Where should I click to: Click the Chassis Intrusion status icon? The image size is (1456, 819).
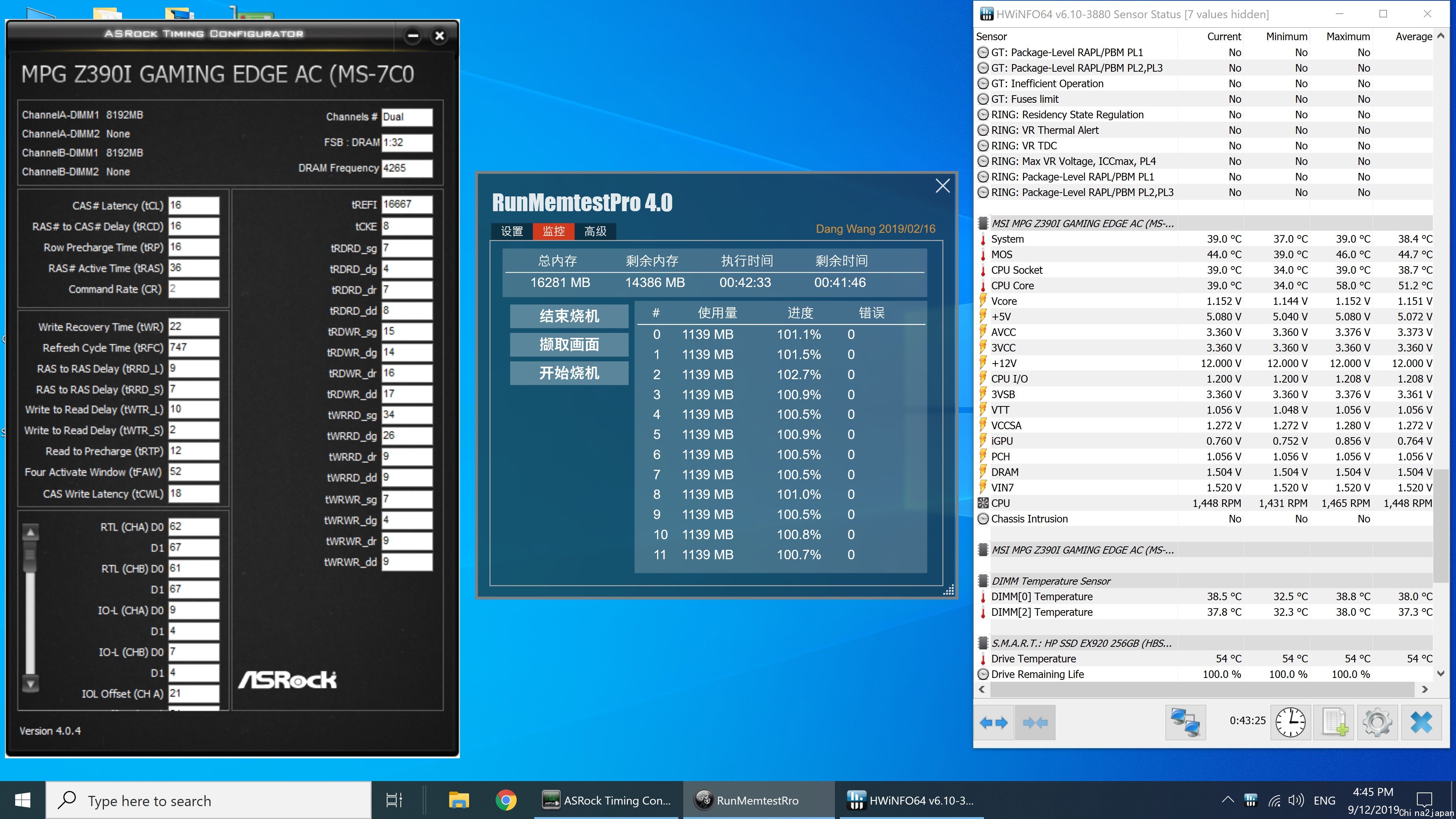(x=984, y=519)
